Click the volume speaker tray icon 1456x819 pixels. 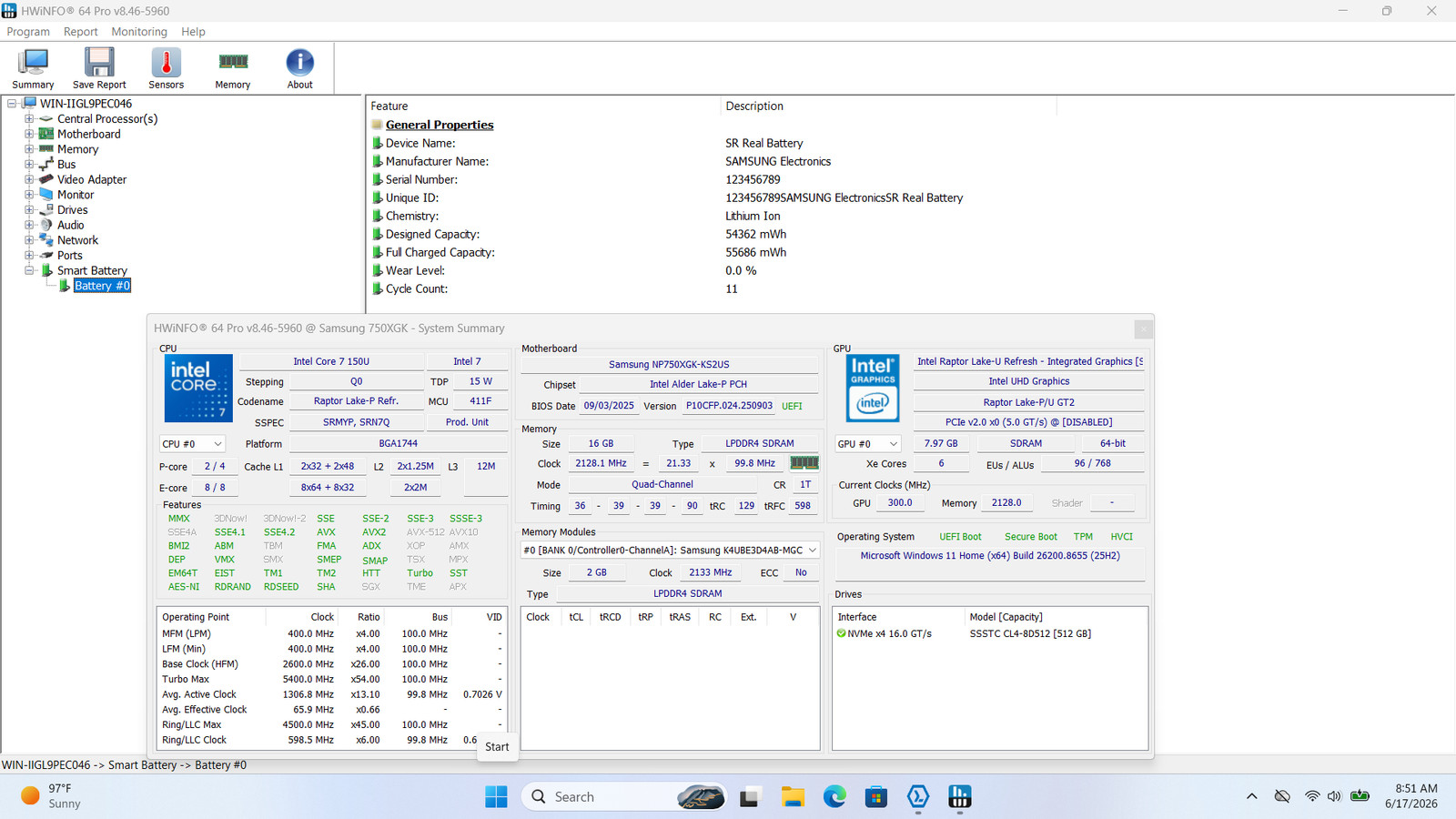(1334, 797)
